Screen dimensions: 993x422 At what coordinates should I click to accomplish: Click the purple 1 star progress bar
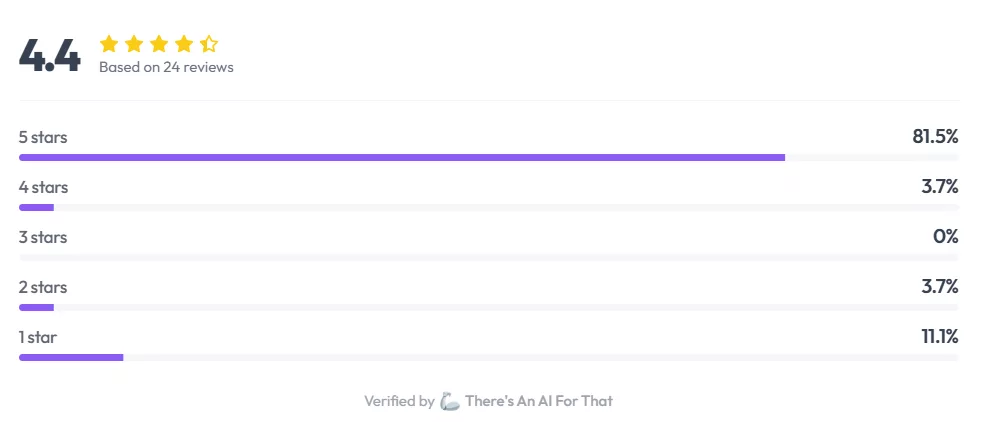(71, 357)
